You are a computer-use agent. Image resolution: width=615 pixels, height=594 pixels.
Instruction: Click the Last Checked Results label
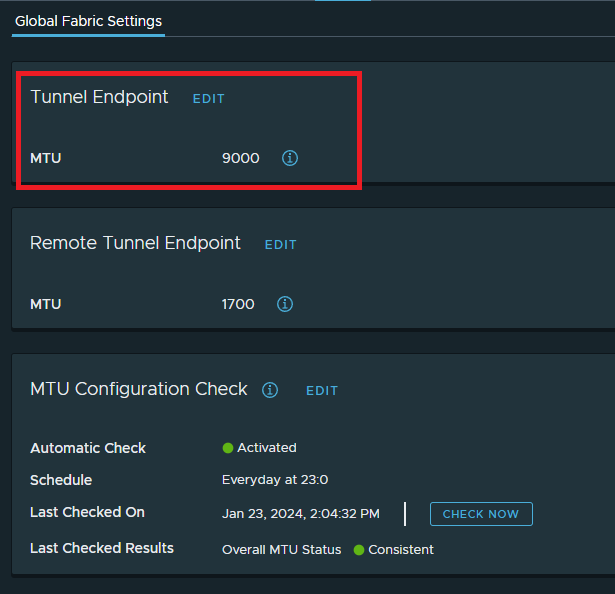[102, 548]
